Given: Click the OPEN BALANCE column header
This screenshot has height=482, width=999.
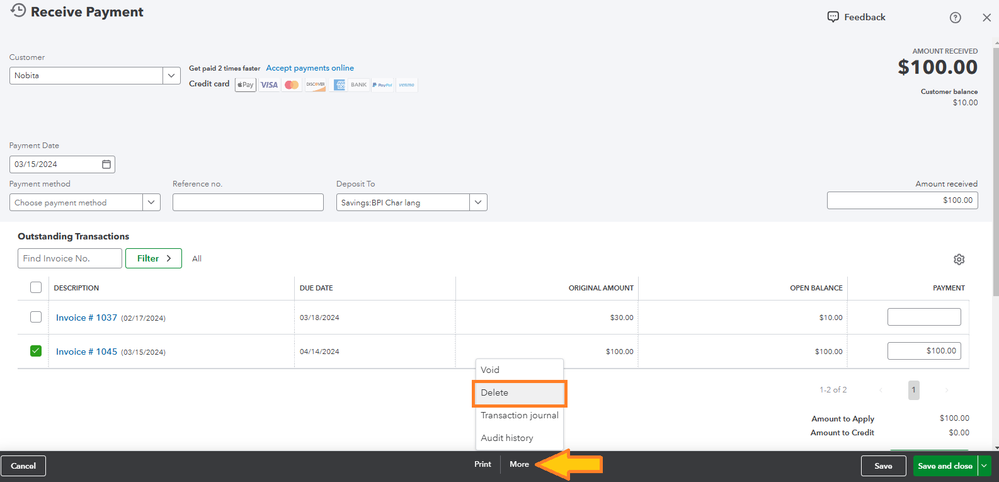Looking at the screenshot, I should pyautogui.click(x=814, y=288).
